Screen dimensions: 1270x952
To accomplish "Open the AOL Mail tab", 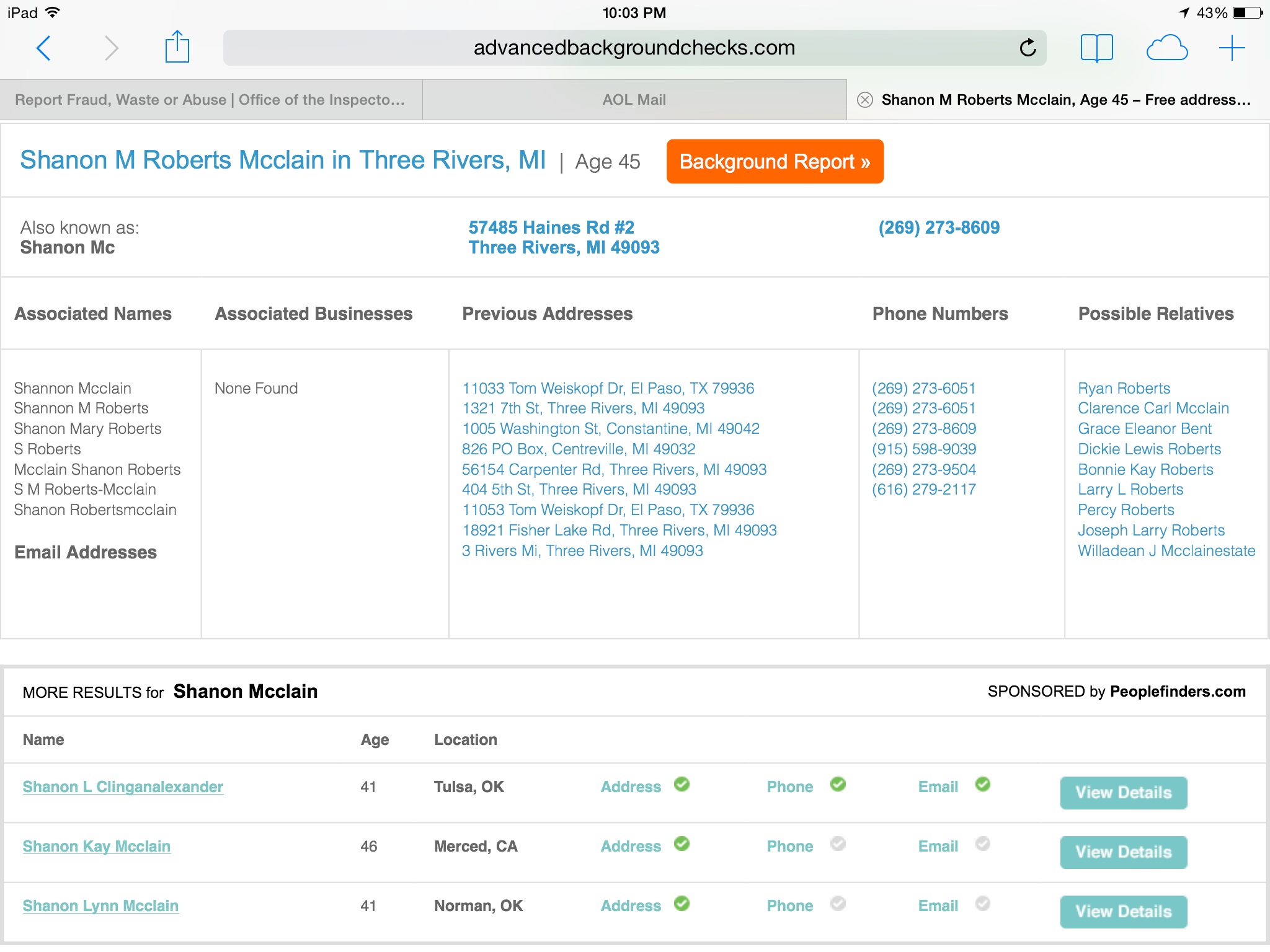I will coord(635,98).
